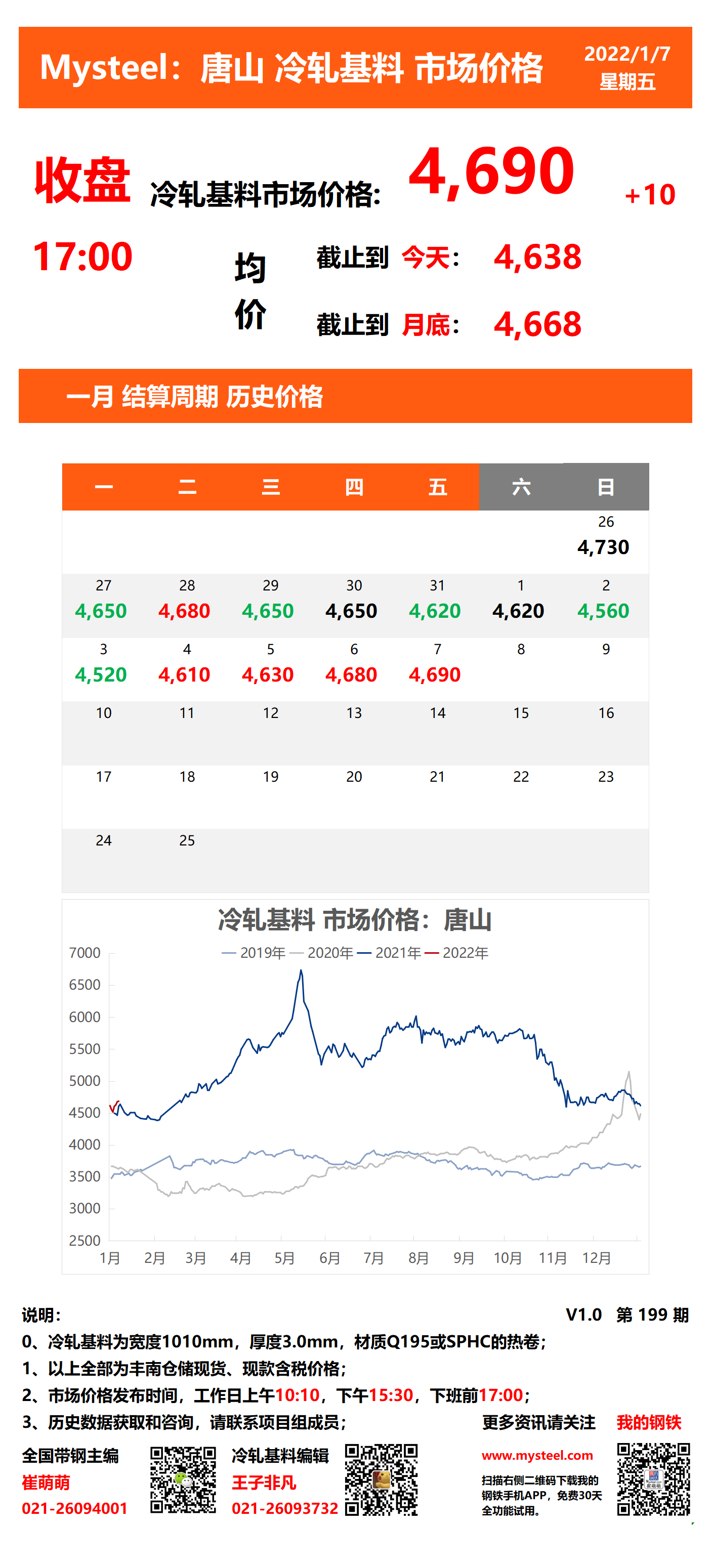The image size is (711, 1568).
Task: Select the 日 Sunday column header
Action: click(x=606, y=487)
